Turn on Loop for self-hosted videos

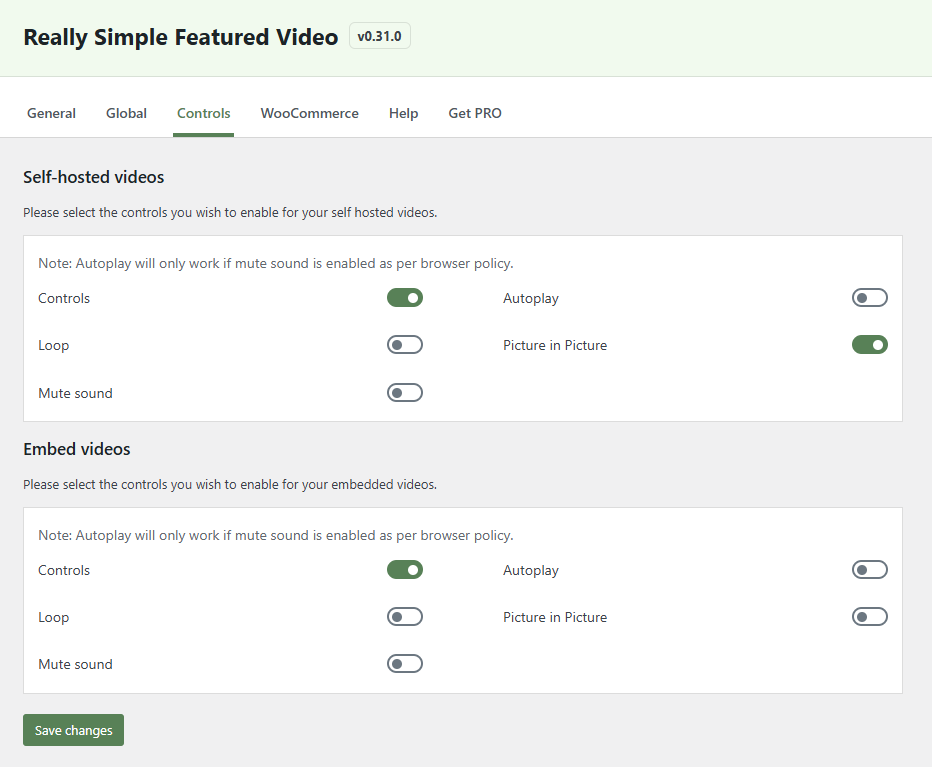pos(404,344)
